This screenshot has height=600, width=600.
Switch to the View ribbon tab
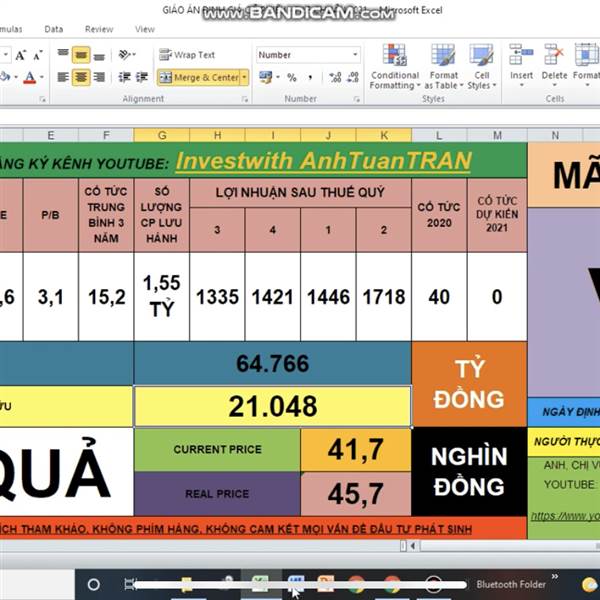pos(145,29)
